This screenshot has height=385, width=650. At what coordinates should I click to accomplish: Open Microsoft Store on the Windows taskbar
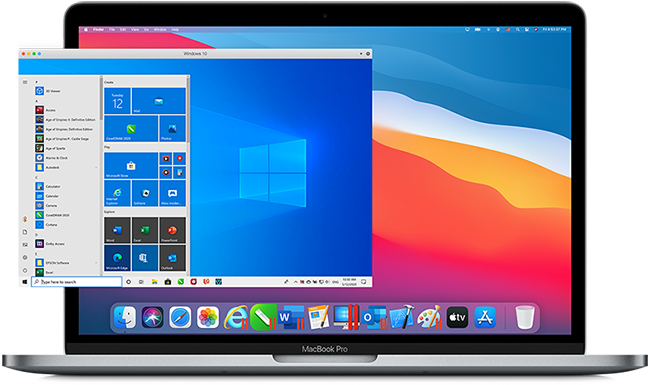[167, 282]
